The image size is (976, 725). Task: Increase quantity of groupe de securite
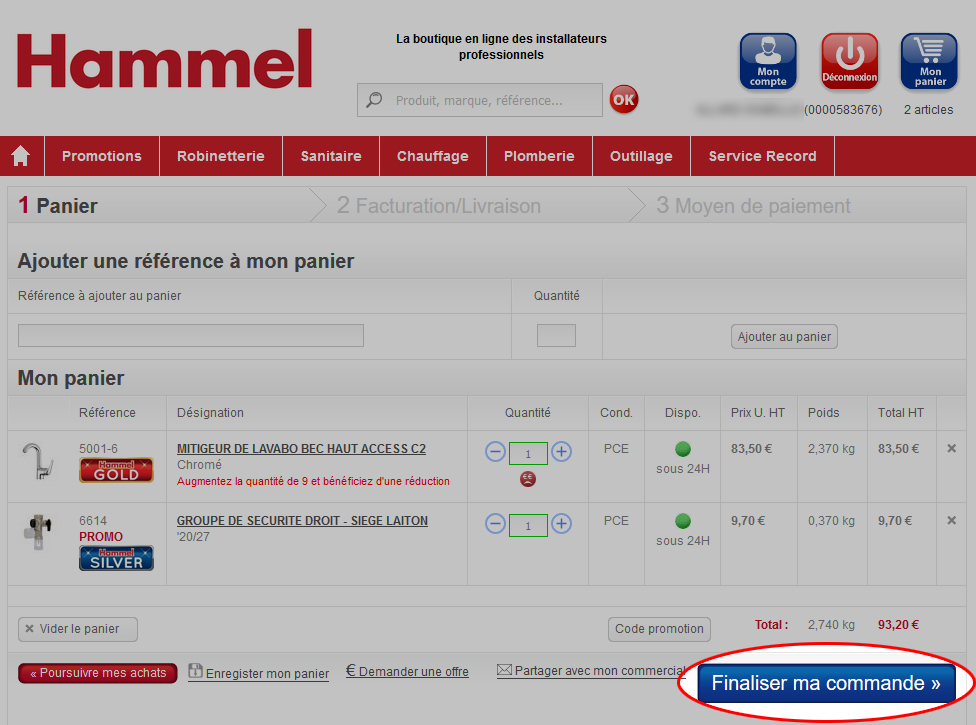coord(561,524)
